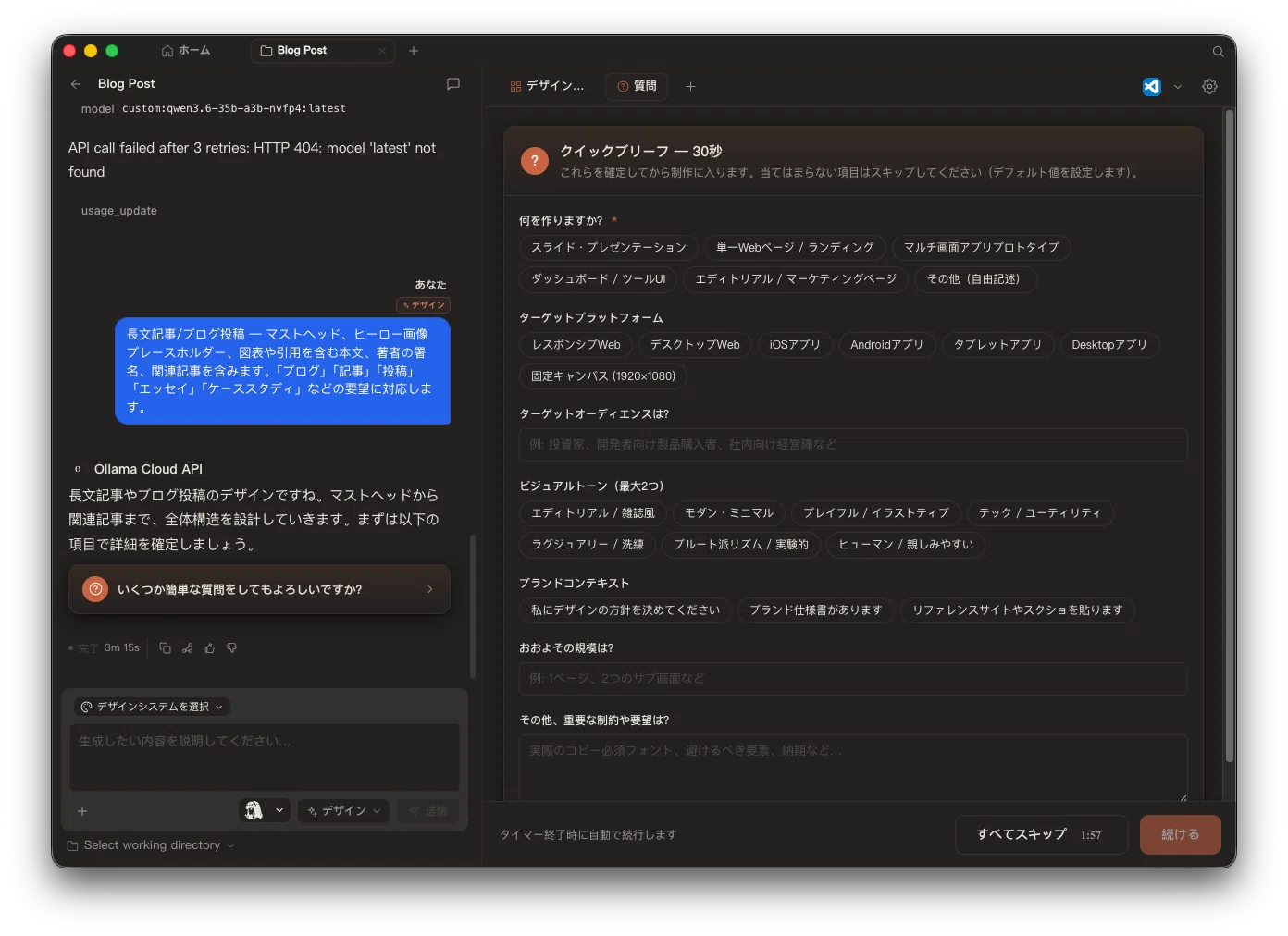The image size is (1288, 936).
Task: Select ダッシュボード / ツールUI chip
Action: tap(599, 279)
